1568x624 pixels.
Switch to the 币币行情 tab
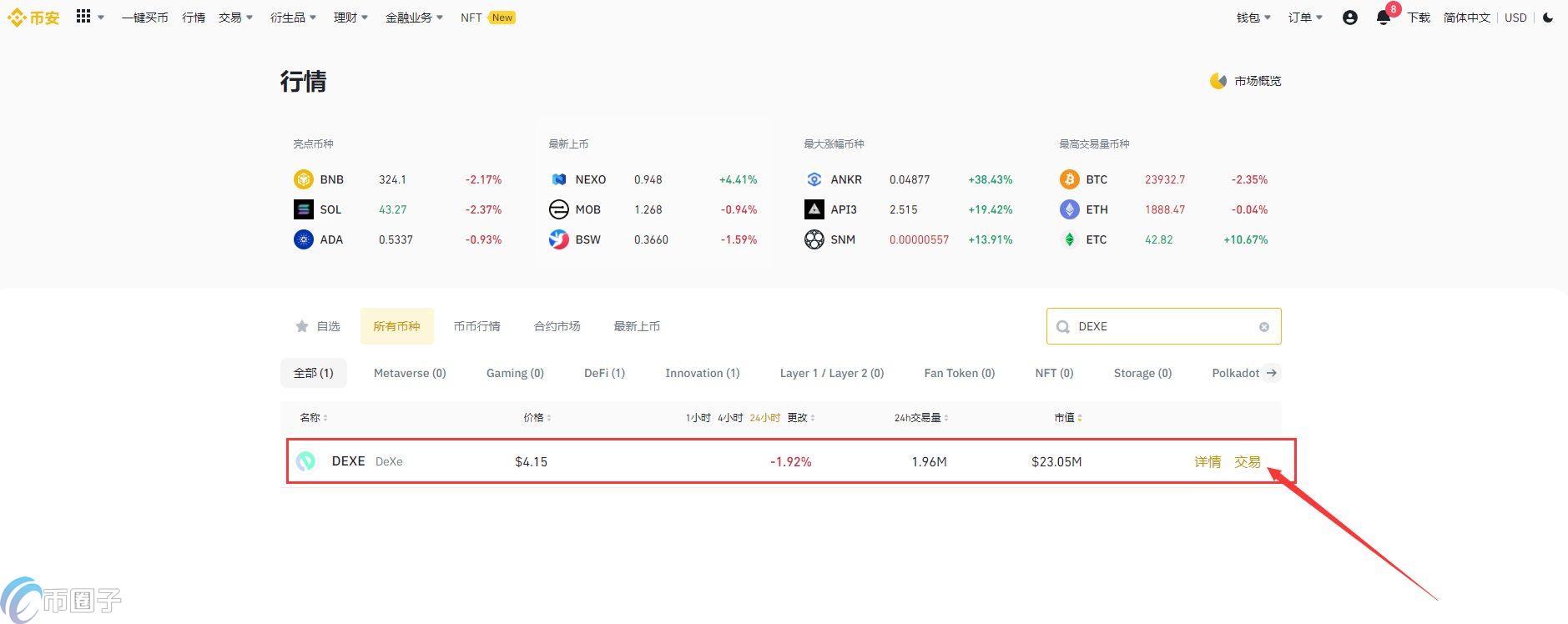[x=476, y=326]
